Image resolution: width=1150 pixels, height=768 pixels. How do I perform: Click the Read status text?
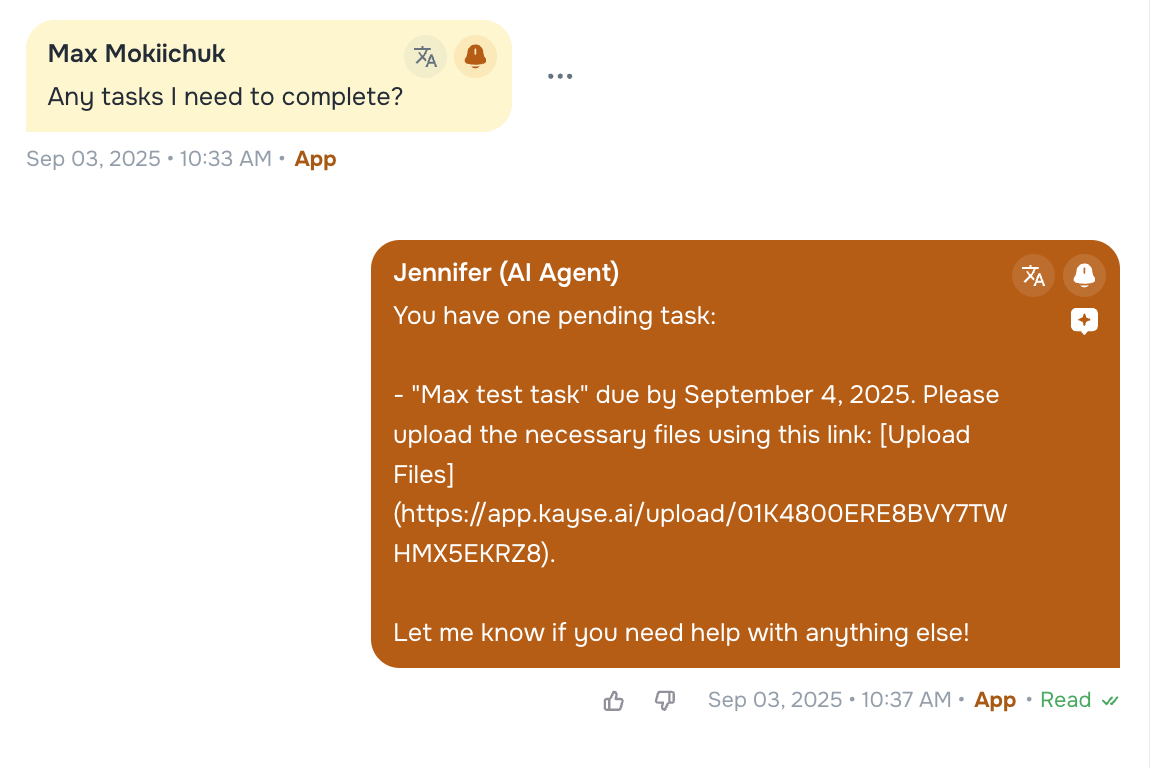click(1065, 700)
